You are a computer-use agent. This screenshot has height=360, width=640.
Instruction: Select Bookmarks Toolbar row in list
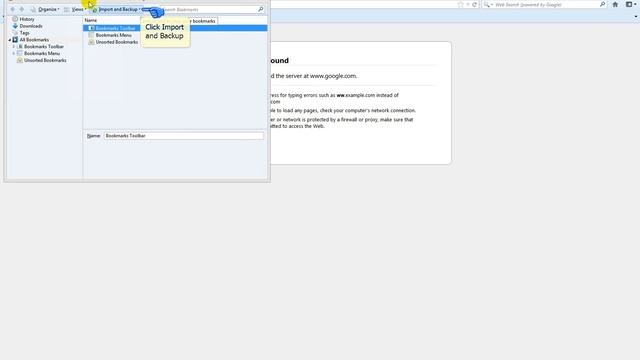175,28
